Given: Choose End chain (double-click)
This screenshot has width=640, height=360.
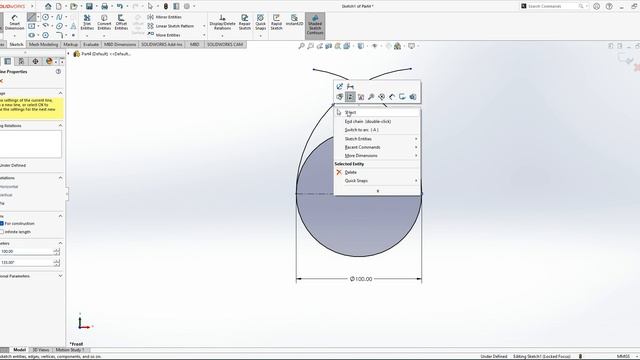Looking at the screenshot, I should pyautogui.click(x=377, y=121).
